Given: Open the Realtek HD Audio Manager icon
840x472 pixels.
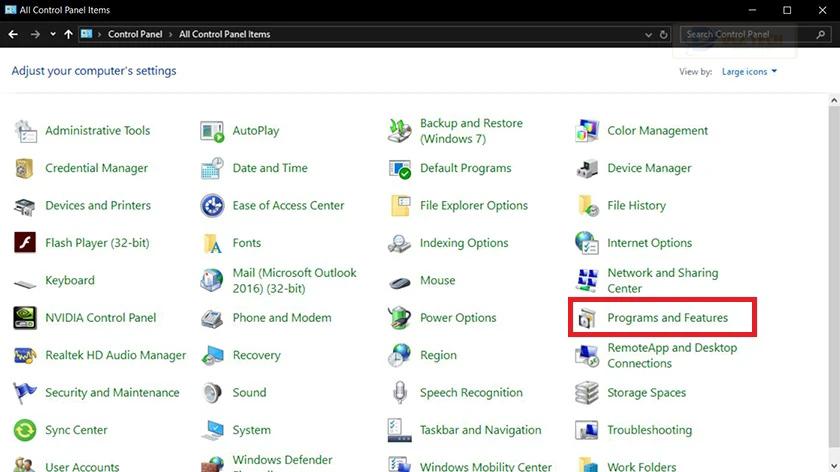Looking at the screenshot, I should tap(25, 355).
